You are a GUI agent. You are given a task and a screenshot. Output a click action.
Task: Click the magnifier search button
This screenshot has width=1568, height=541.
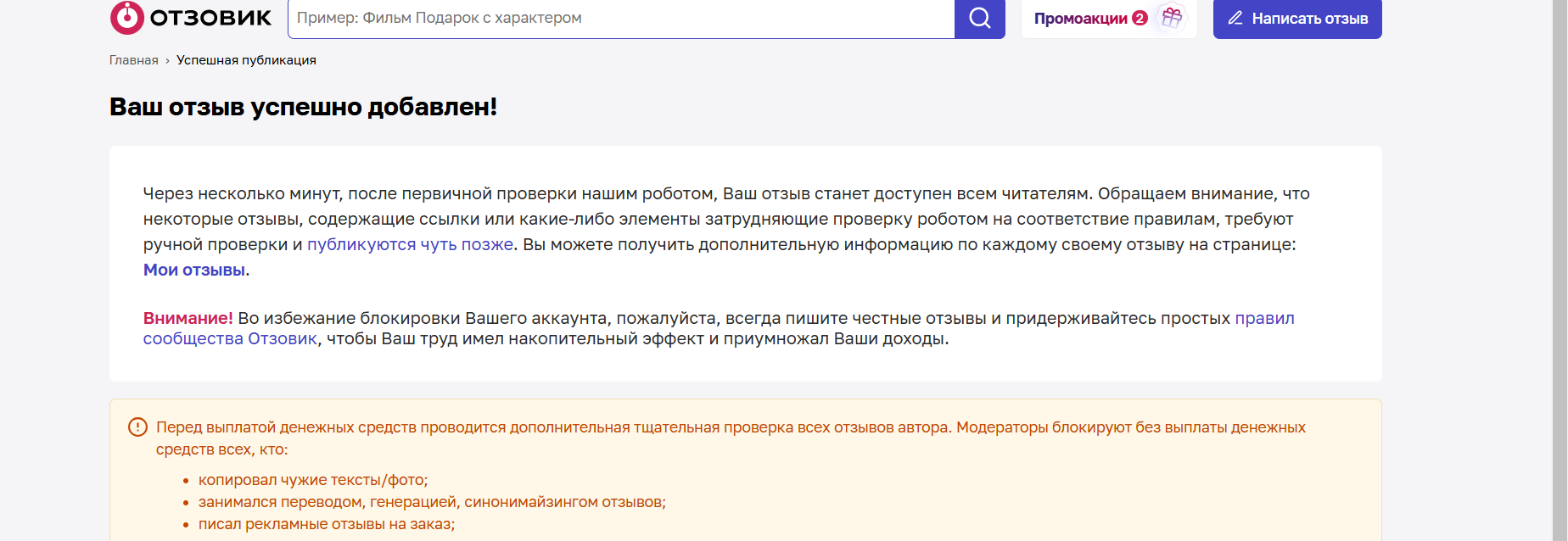(x=980, y=19)
